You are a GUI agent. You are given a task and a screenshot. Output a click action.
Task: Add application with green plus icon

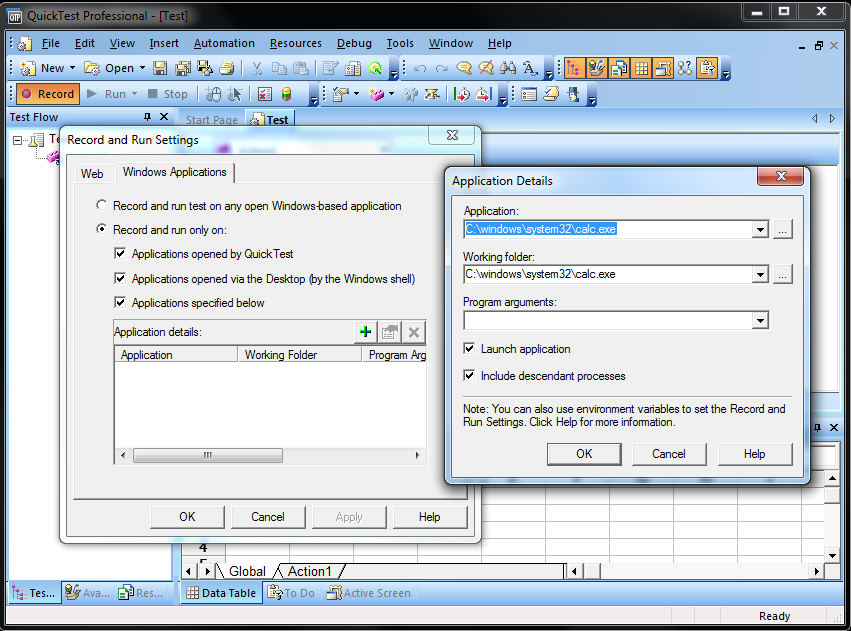click(x=365, y=332)
